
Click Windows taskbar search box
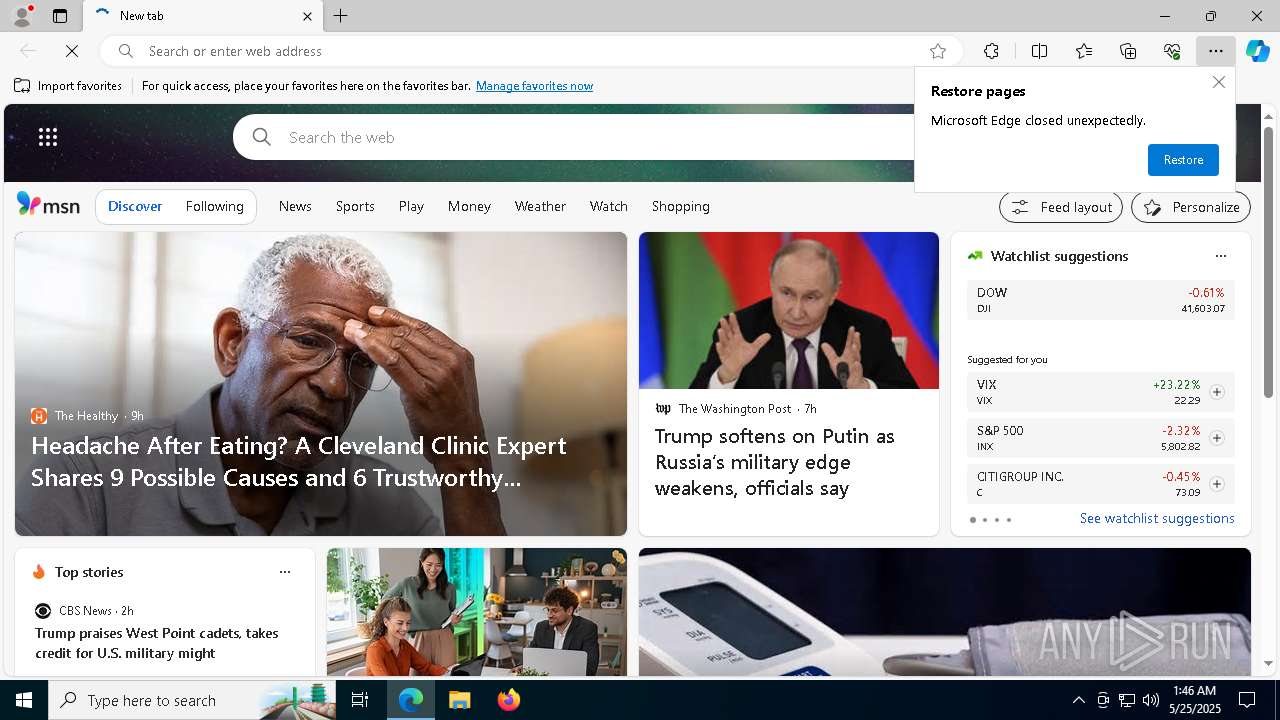tap(192, 700)
